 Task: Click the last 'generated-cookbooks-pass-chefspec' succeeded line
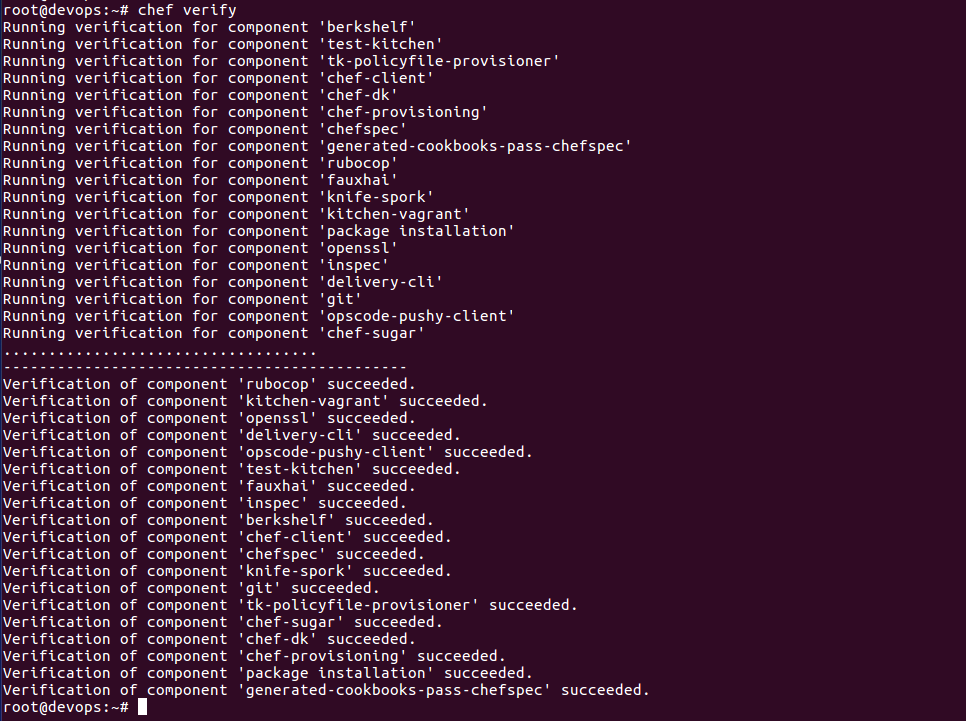tap(326, 690)
